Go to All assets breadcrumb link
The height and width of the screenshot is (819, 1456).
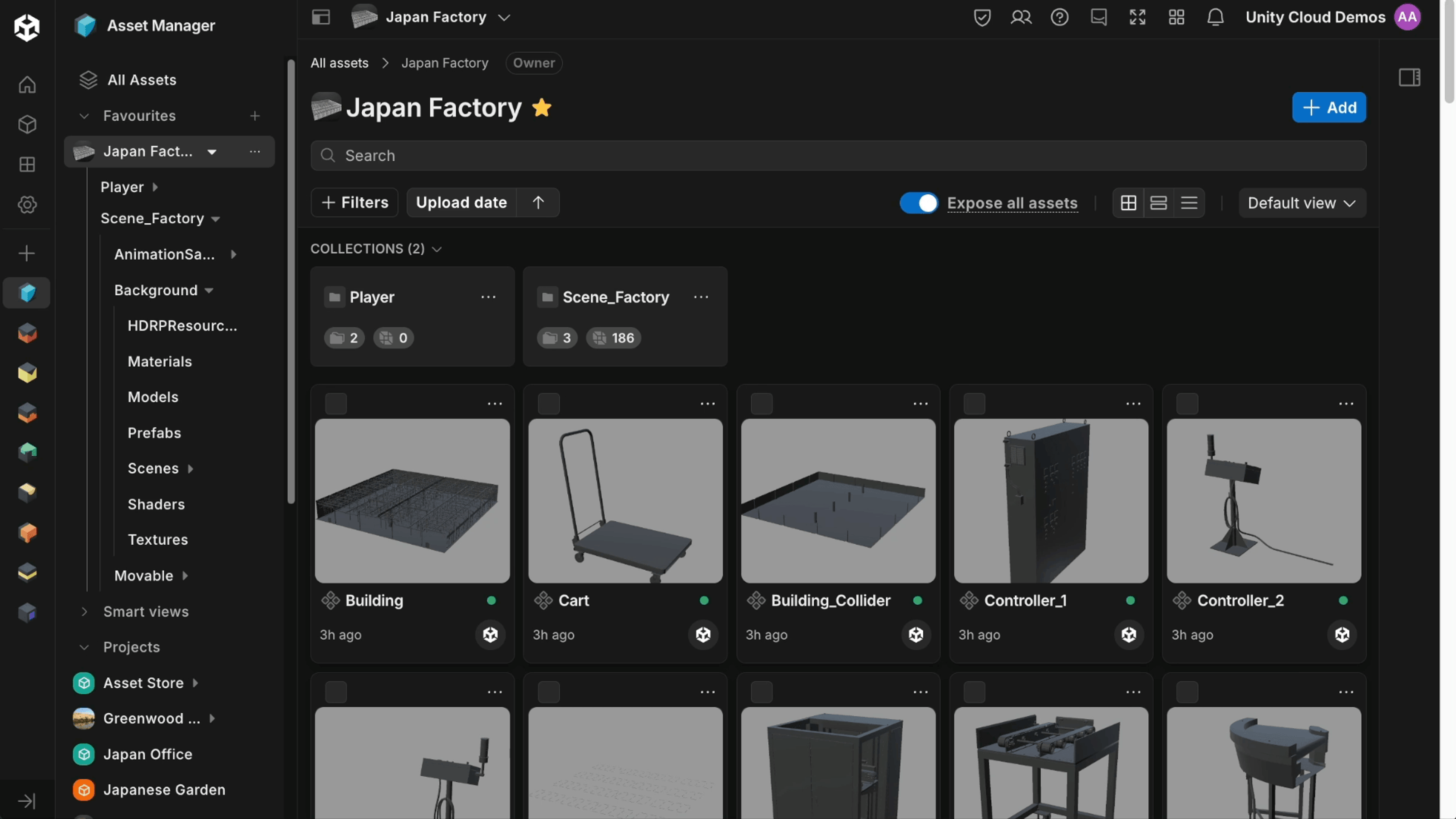click(x=339, y=63)
